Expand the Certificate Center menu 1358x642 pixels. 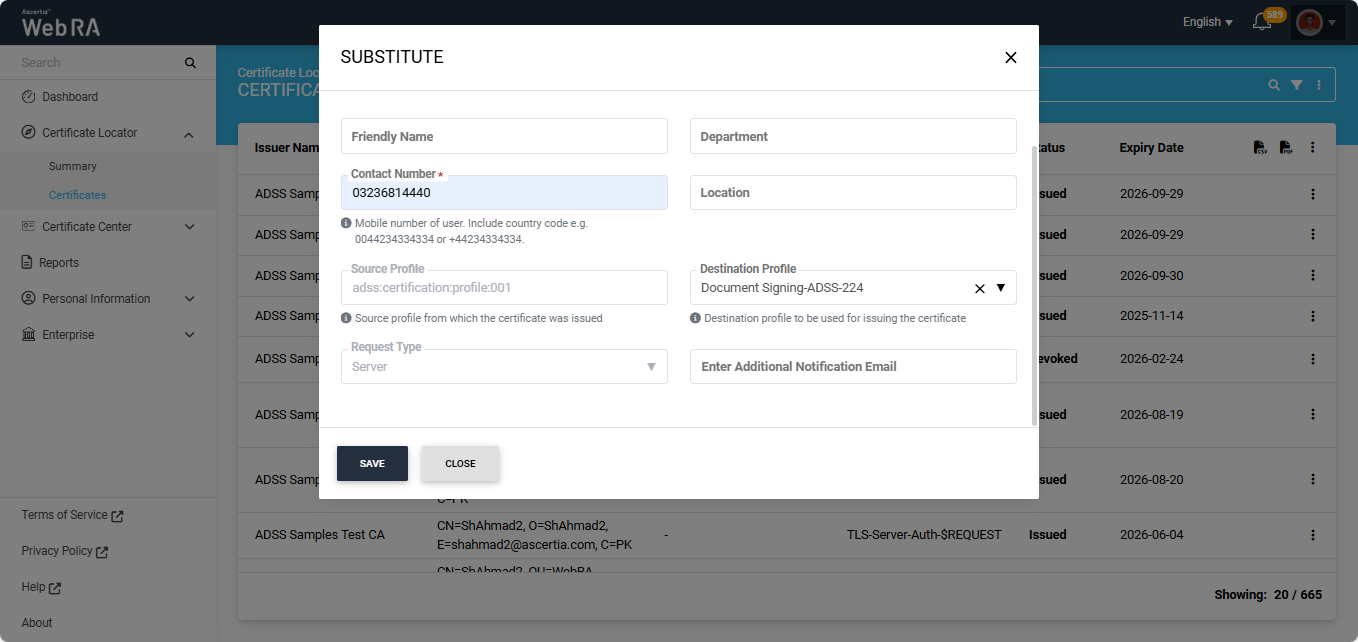click(189, 227)
